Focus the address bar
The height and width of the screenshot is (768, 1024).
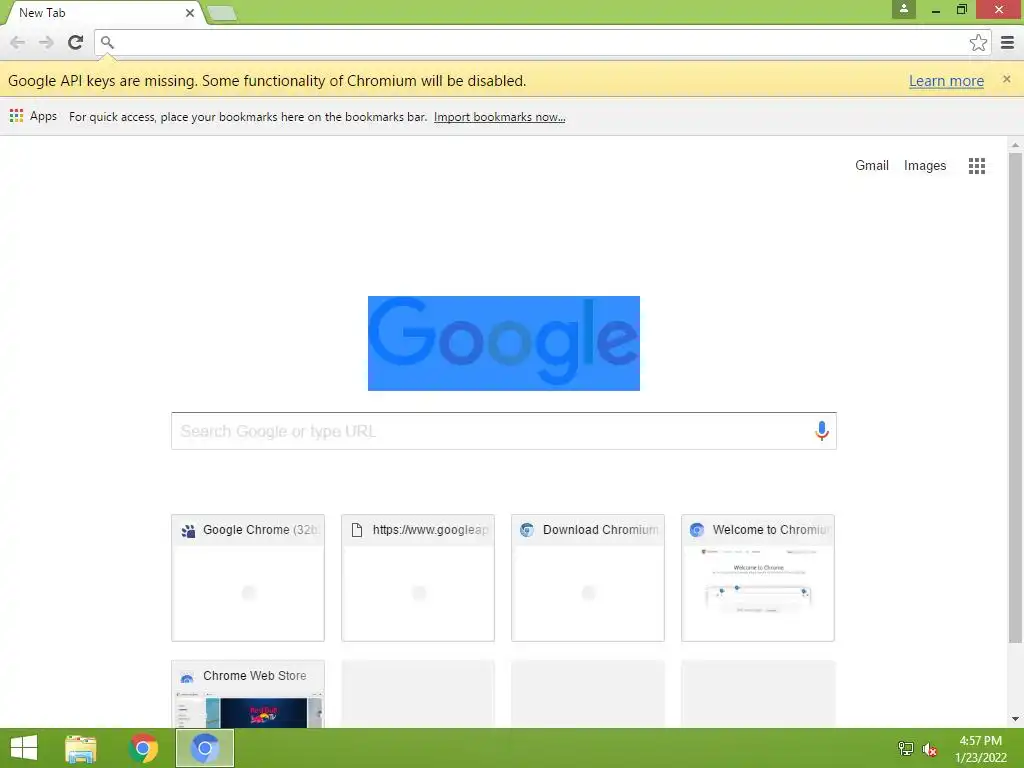click(542, 42)
